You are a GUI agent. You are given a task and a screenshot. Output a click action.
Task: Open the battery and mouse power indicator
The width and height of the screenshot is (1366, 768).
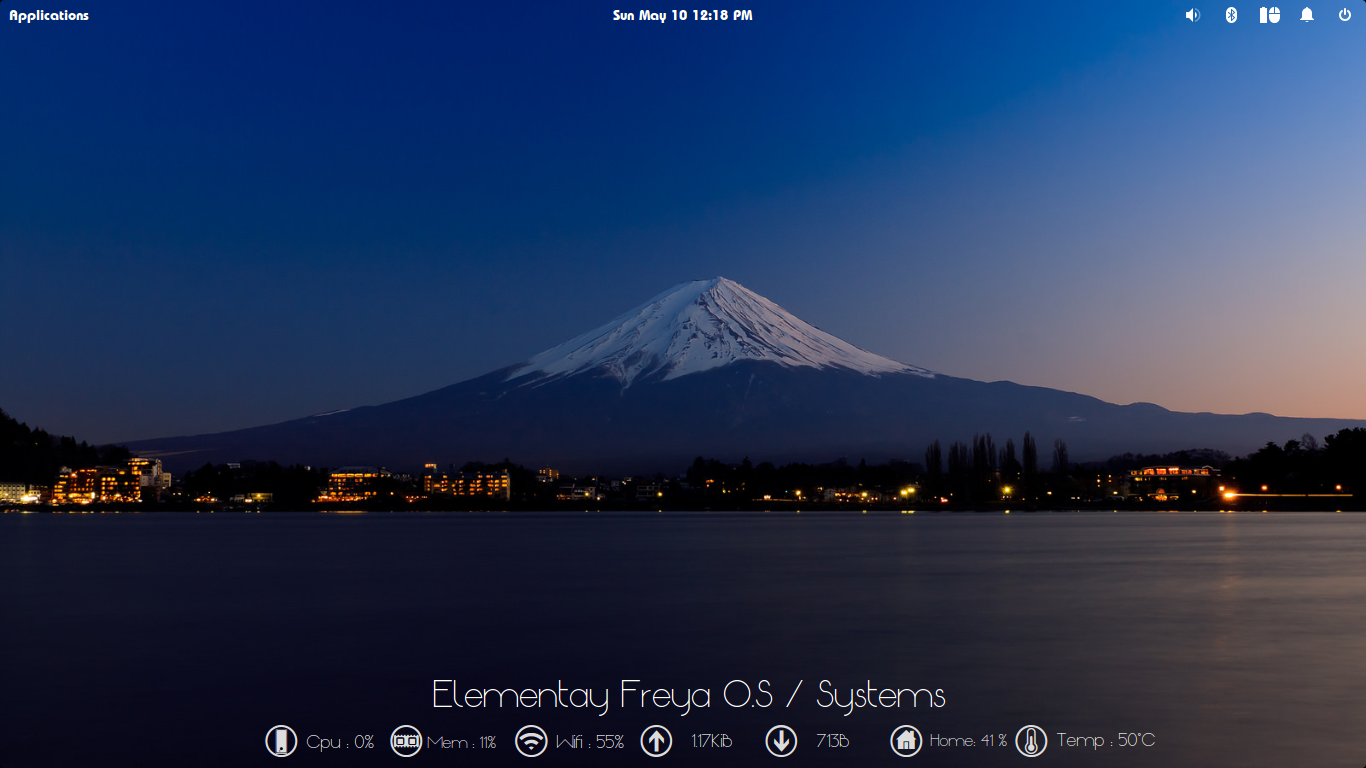pyautogui.click(x=1270, y=15)
